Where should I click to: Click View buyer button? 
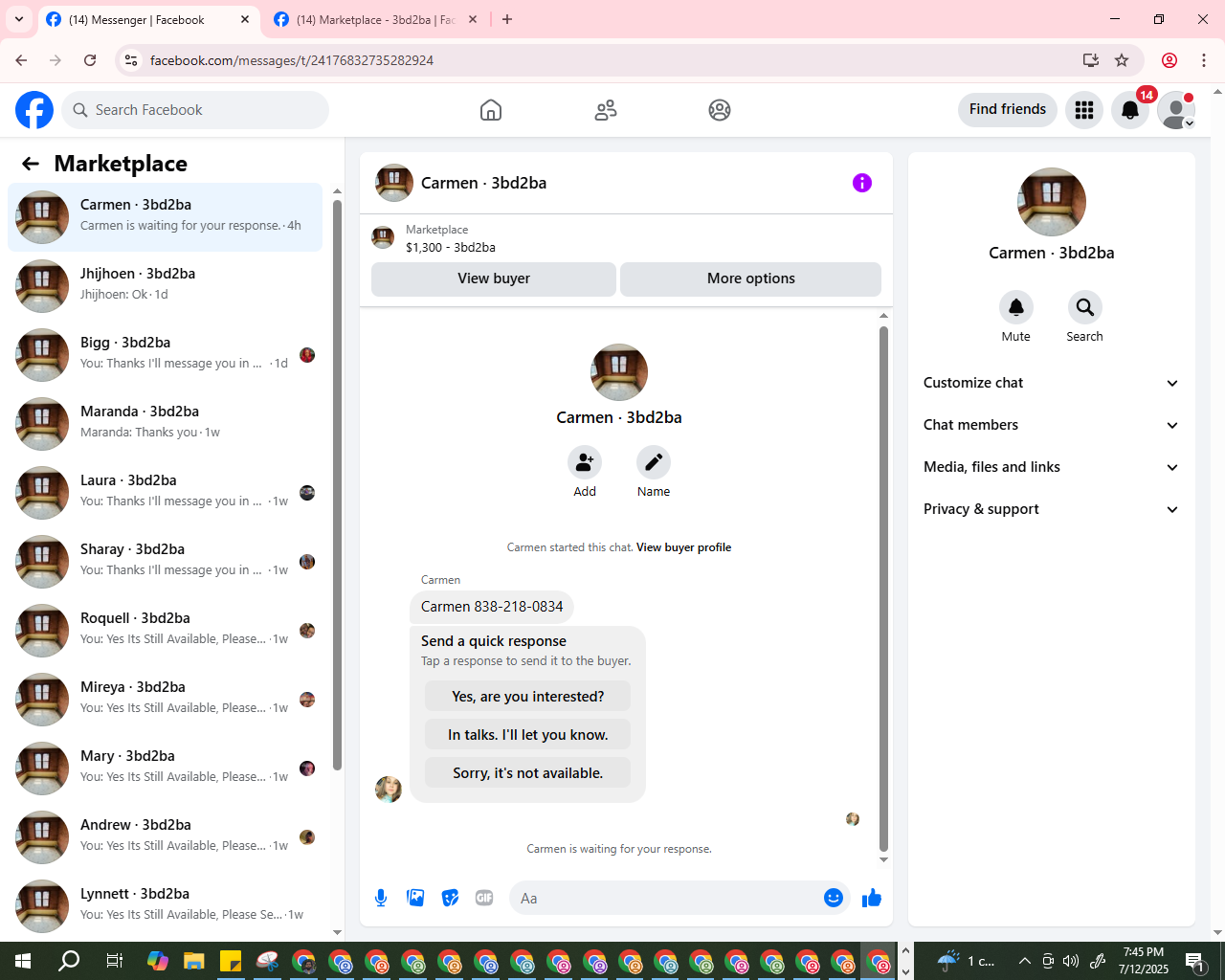click(x=494, y=278)
